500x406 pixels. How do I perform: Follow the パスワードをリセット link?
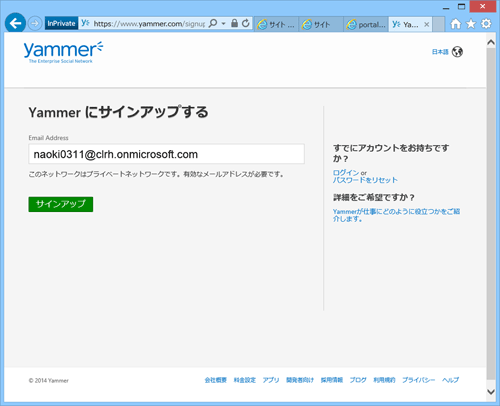click(x=365, y=180)
